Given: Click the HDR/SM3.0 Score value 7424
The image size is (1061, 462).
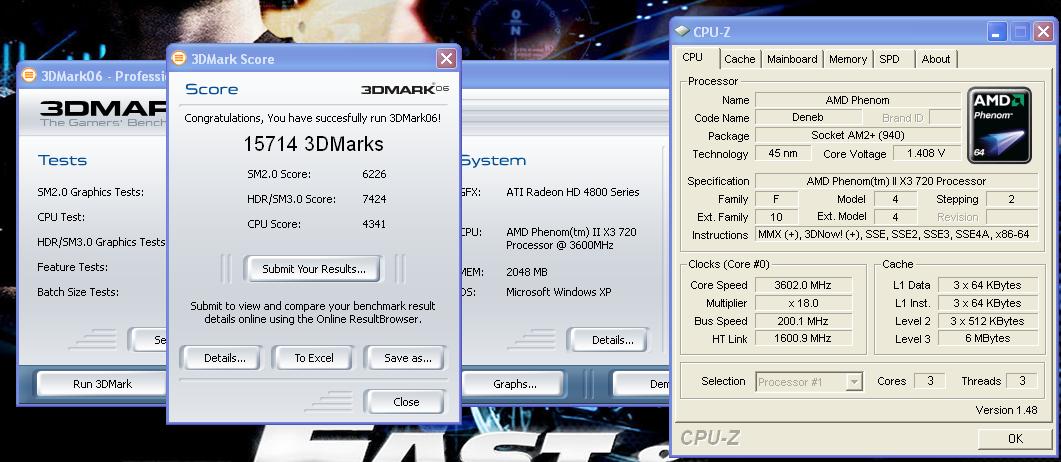Looking at the screenshot, I should 374,200.
